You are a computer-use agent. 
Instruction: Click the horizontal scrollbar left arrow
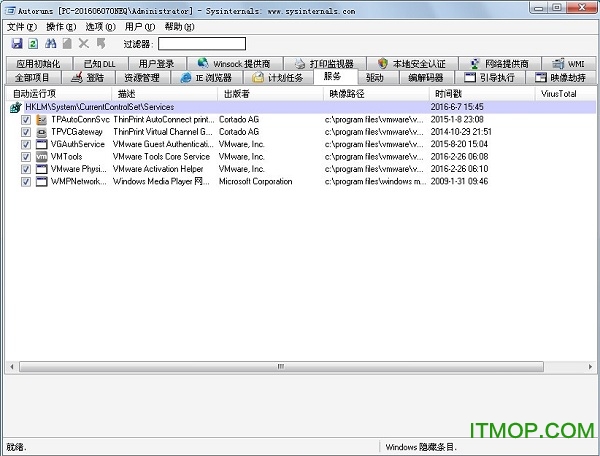12,367
